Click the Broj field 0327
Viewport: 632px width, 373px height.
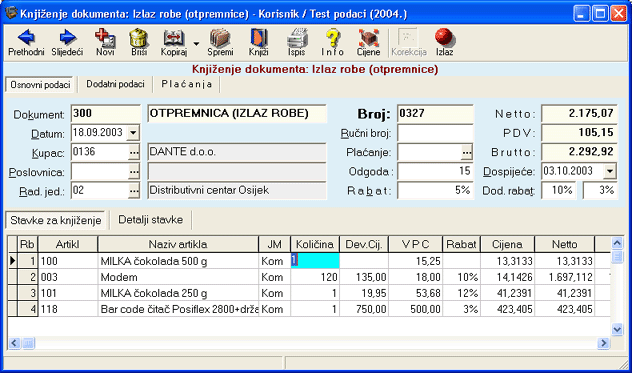tap(435, 113)
